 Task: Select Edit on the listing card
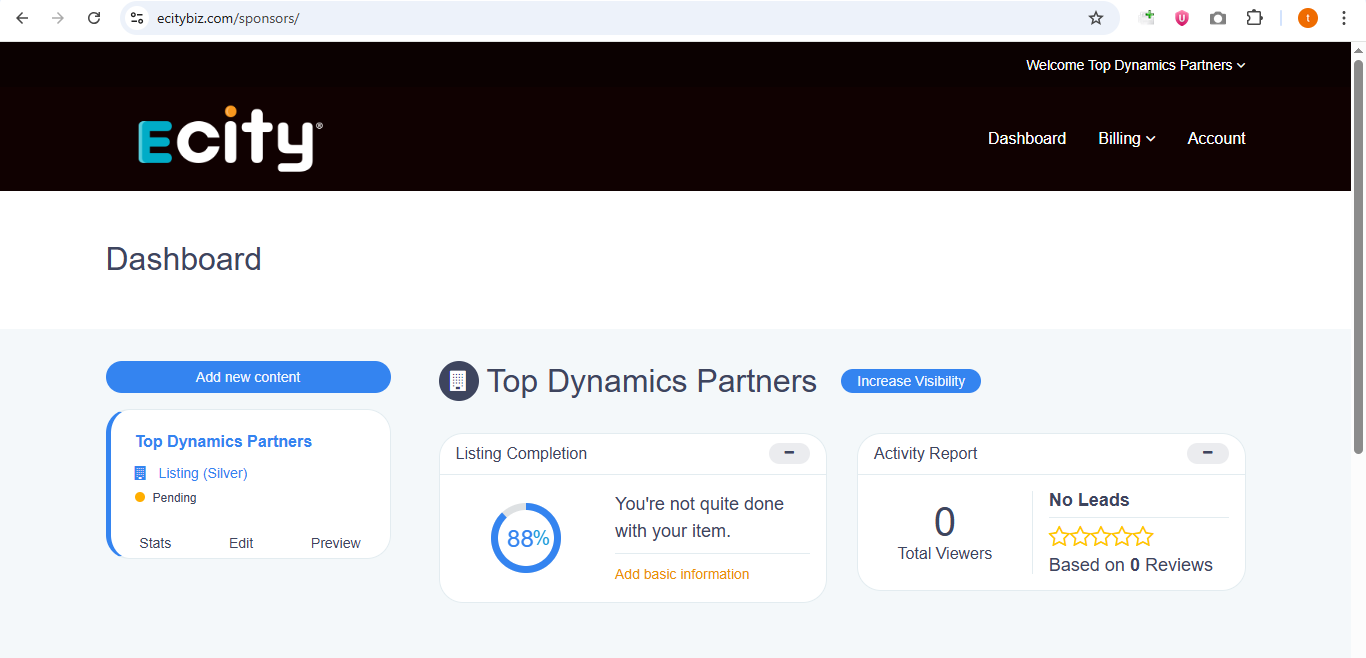[x=241, y=543]
